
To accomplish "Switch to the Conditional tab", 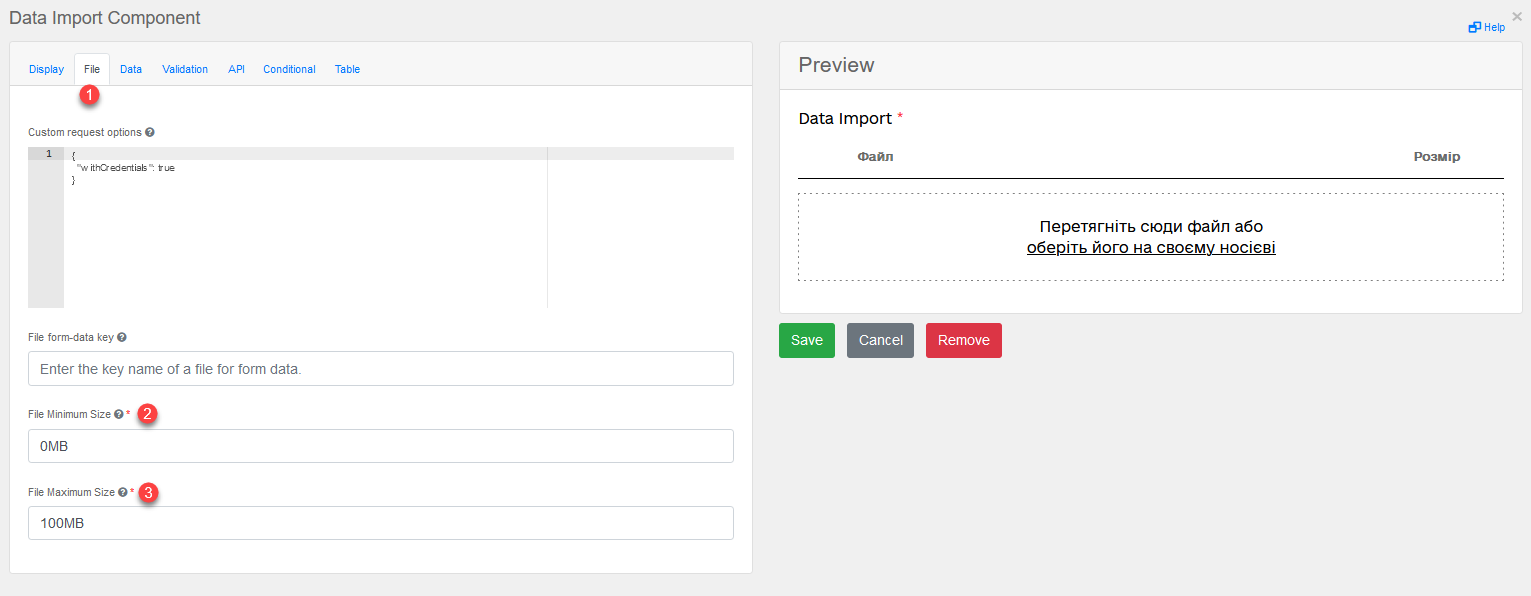I will 289,69.
